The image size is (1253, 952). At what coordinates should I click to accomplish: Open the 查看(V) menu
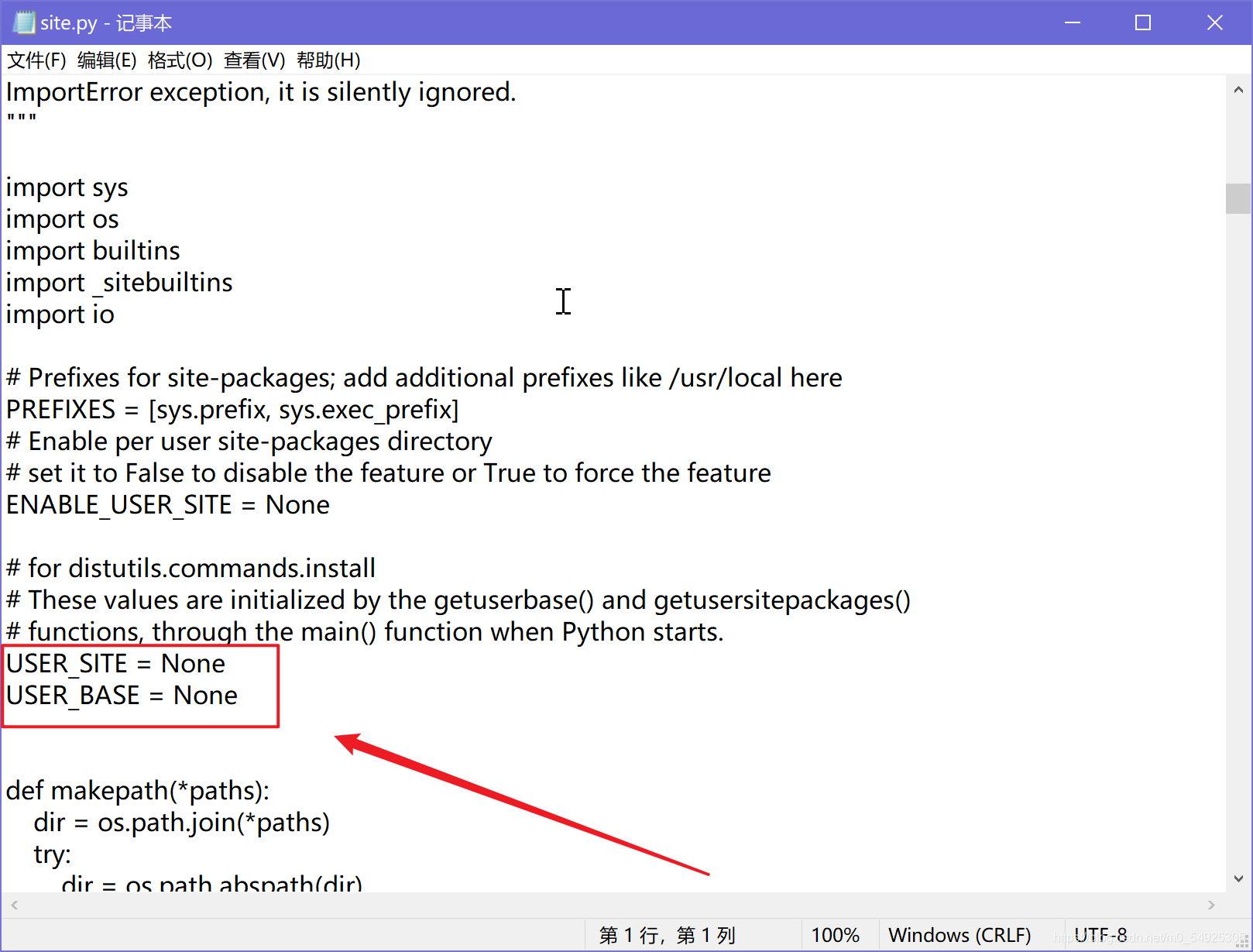tap(254, 60)
